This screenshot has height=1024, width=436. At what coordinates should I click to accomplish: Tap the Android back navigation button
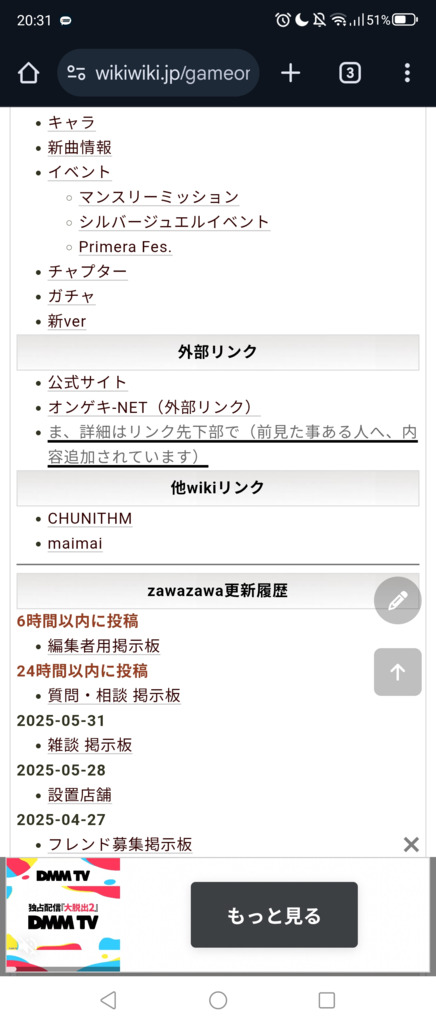pyautogui.click(x=108, y=1000)
